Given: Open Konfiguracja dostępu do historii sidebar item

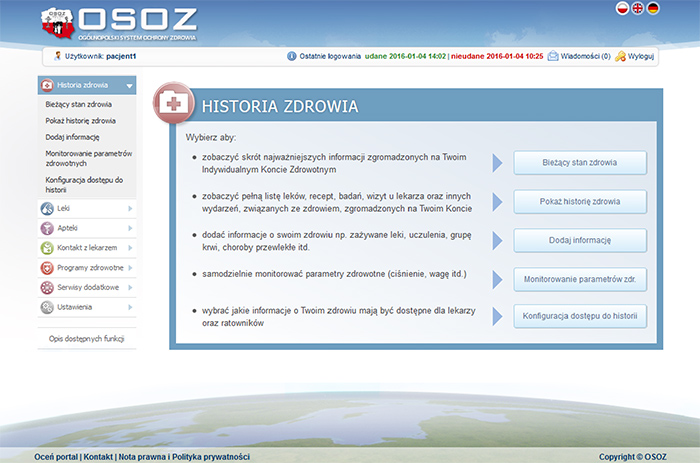Looking at the screenshot, I should [x=84, y=184].
